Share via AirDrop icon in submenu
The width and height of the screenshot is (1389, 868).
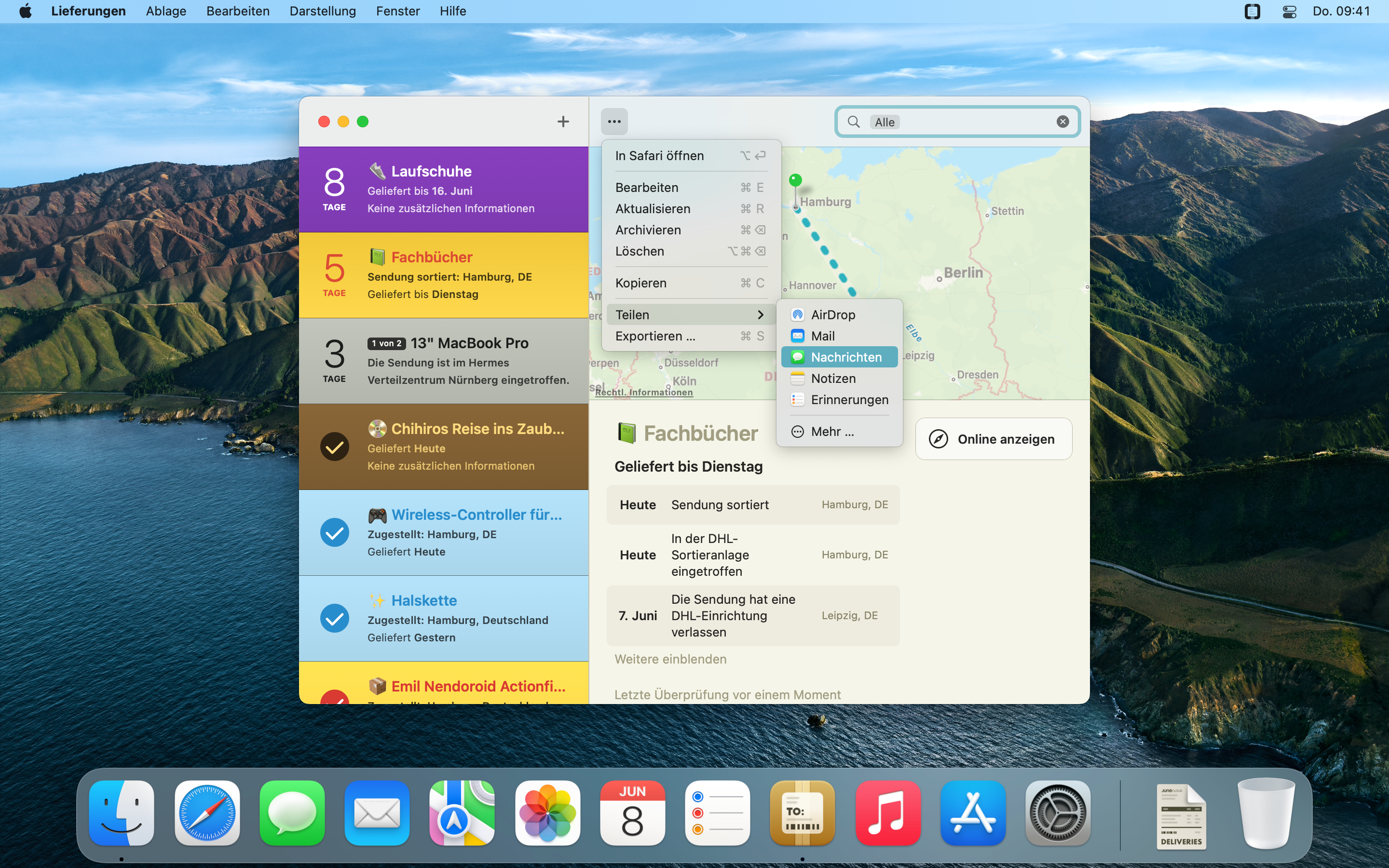click(797, 314)
